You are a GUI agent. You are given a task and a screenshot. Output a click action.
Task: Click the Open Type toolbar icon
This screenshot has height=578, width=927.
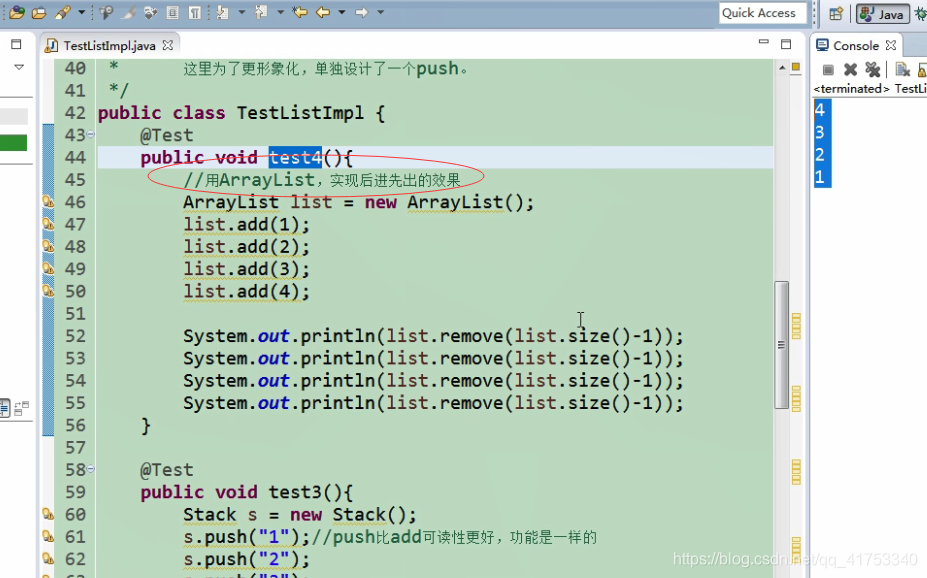[17, 12]
